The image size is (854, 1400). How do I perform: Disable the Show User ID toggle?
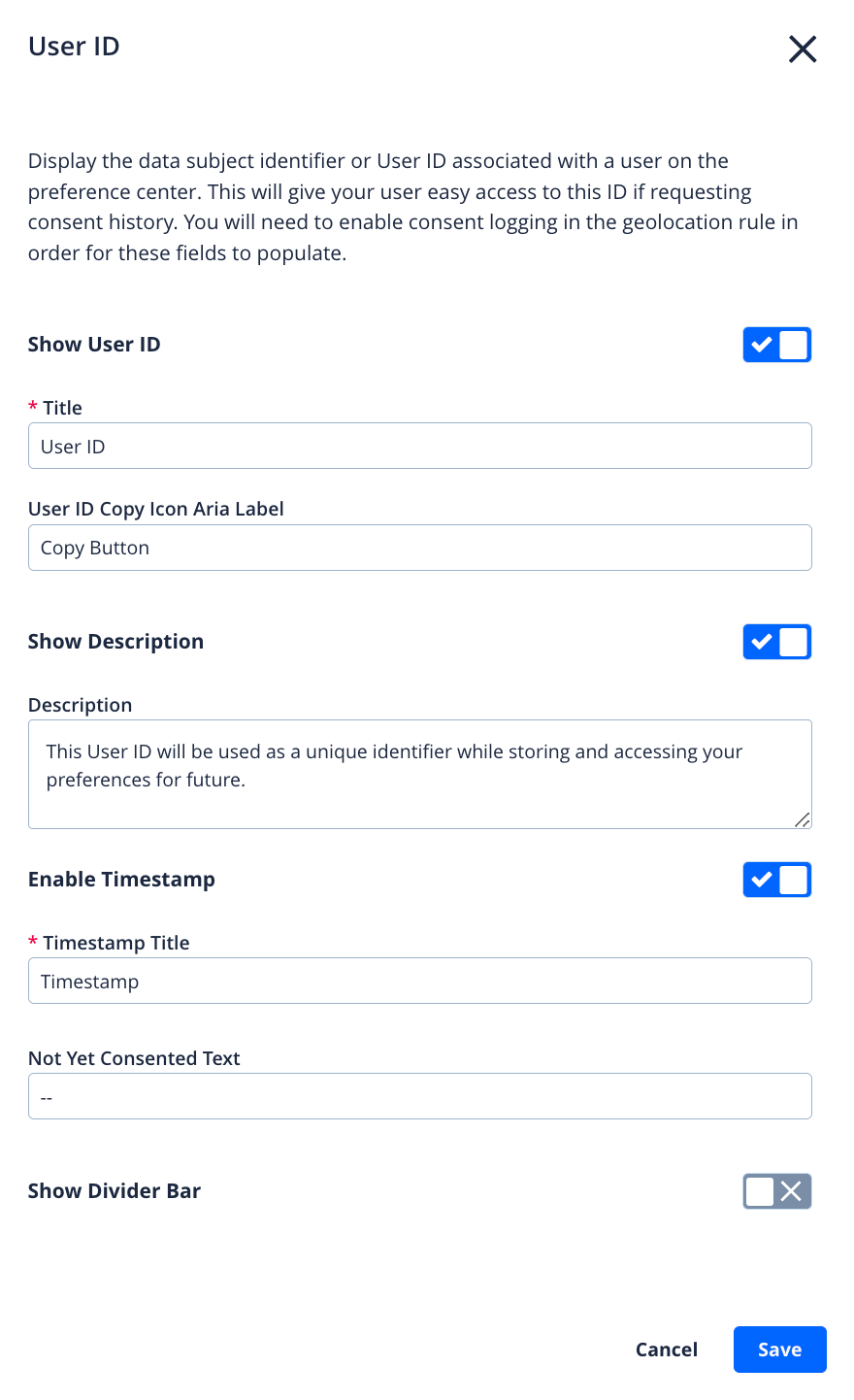[x=776, y=345]
